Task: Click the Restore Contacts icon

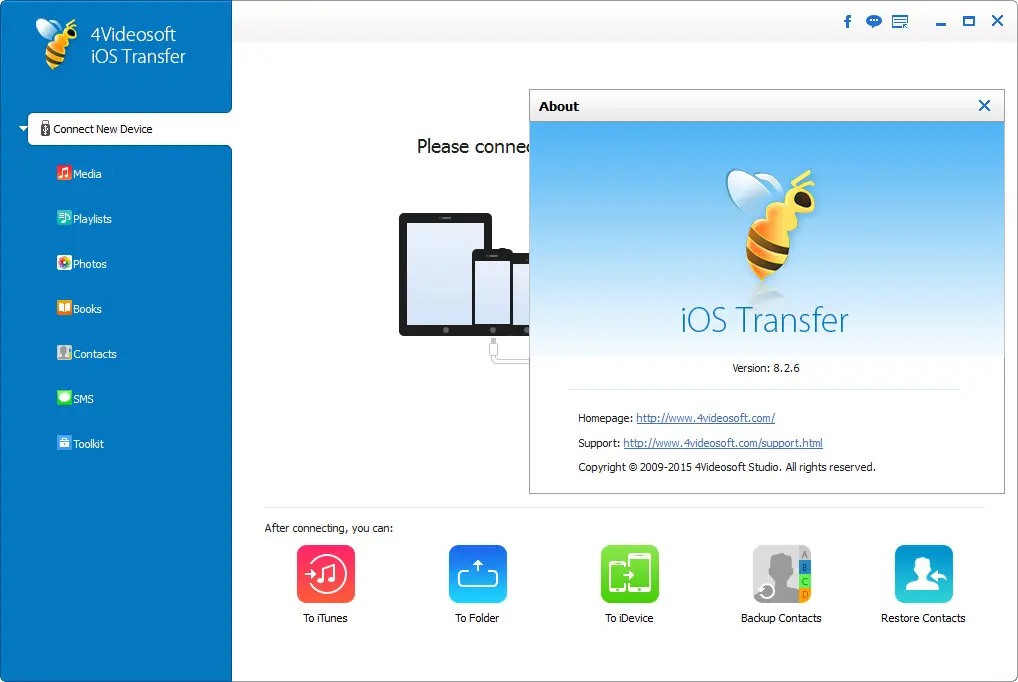Action: tap(924, 574)
